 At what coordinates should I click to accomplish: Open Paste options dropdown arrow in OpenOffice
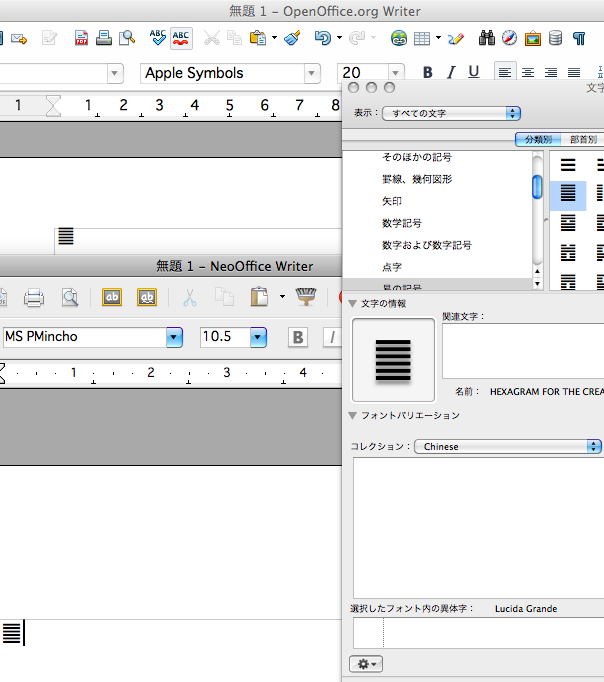coord(274,38)
